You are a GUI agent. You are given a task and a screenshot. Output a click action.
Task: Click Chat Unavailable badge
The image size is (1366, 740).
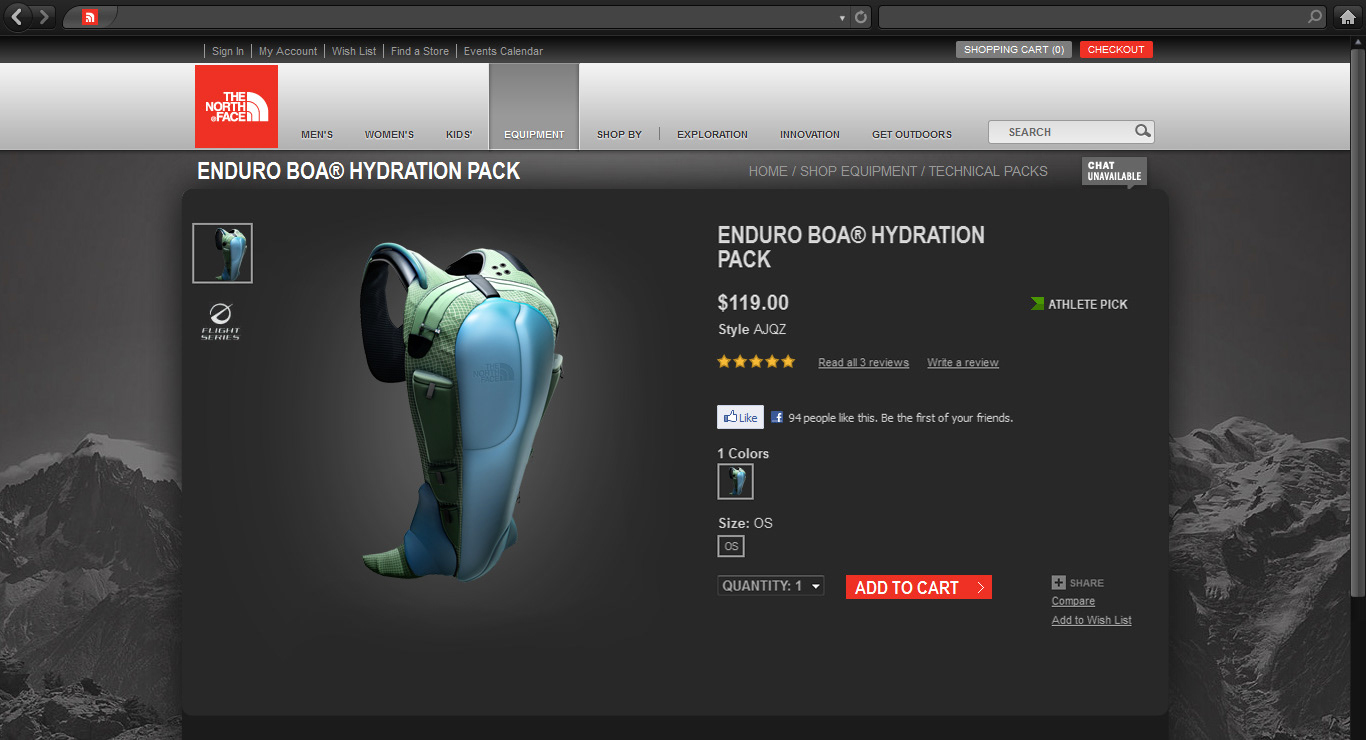(1114, 171)
